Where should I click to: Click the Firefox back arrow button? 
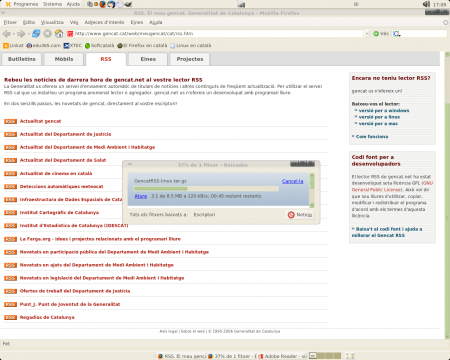(6, 34)
